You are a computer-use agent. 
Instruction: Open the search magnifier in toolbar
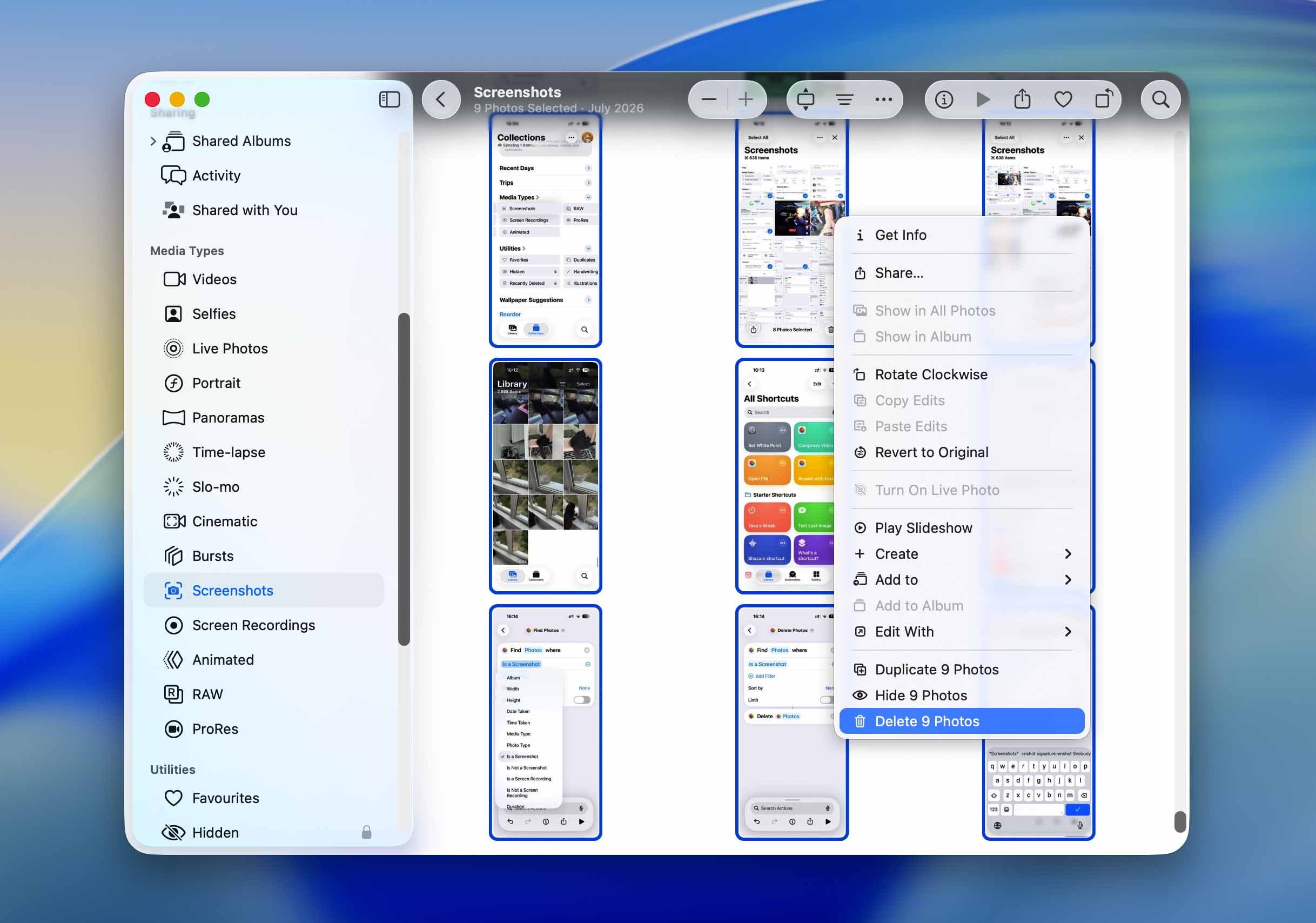(1160, 100)
